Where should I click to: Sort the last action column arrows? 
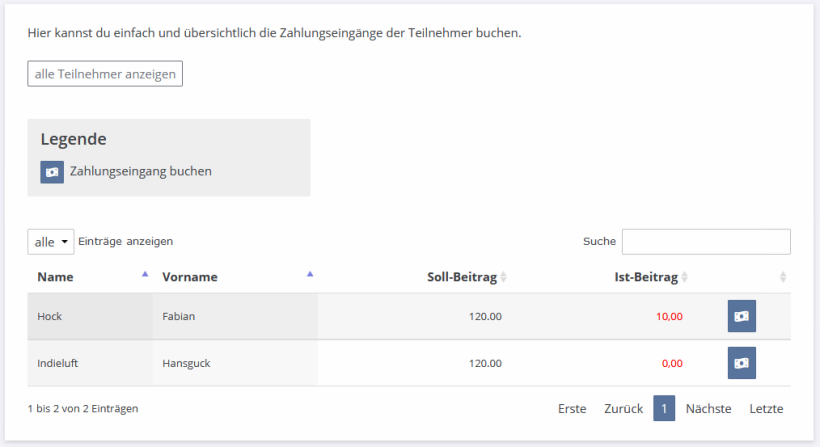[x=783, y=277]
